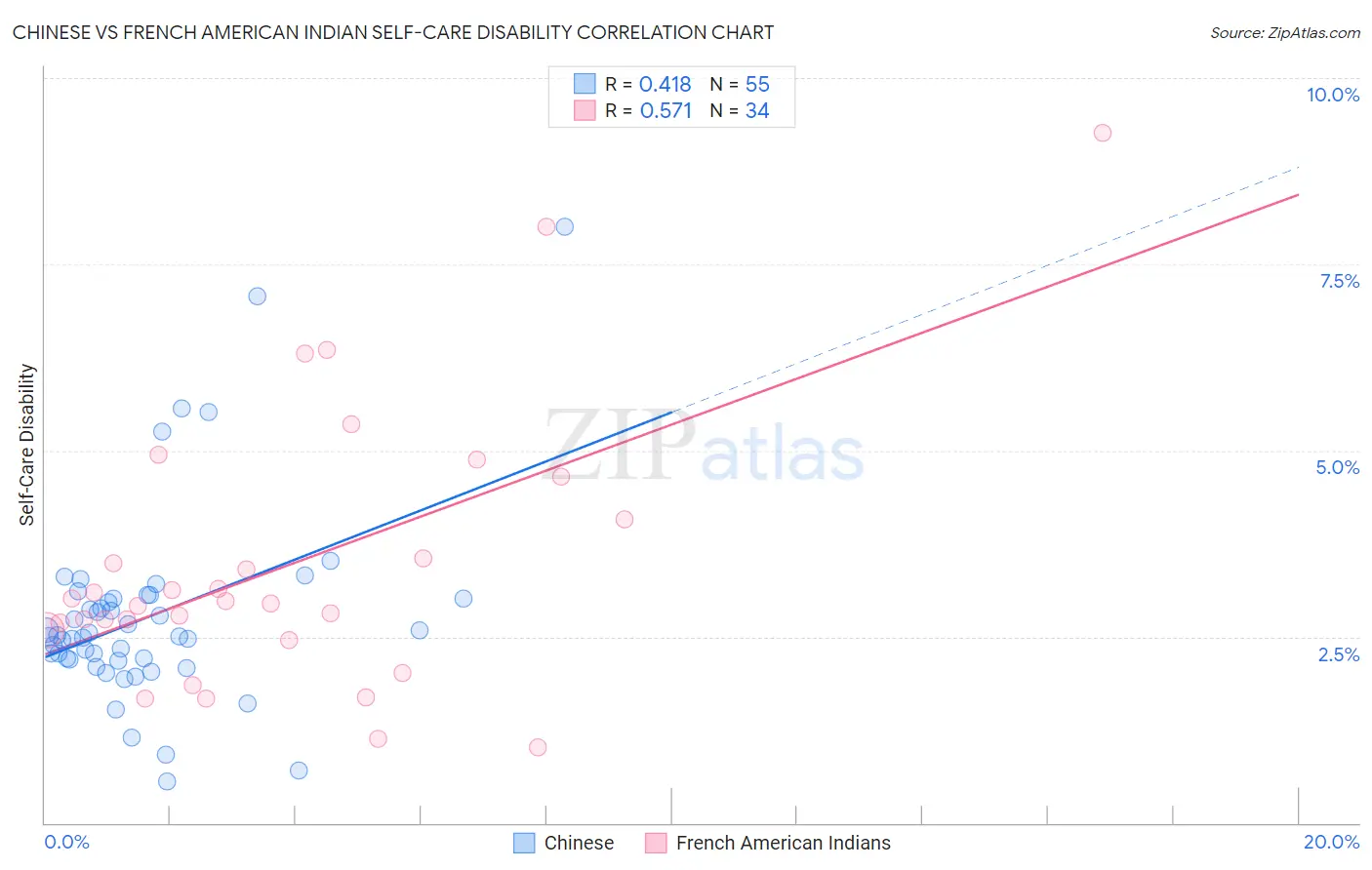Click the Chinese legend color swatch at the bottom

(524, 843)
